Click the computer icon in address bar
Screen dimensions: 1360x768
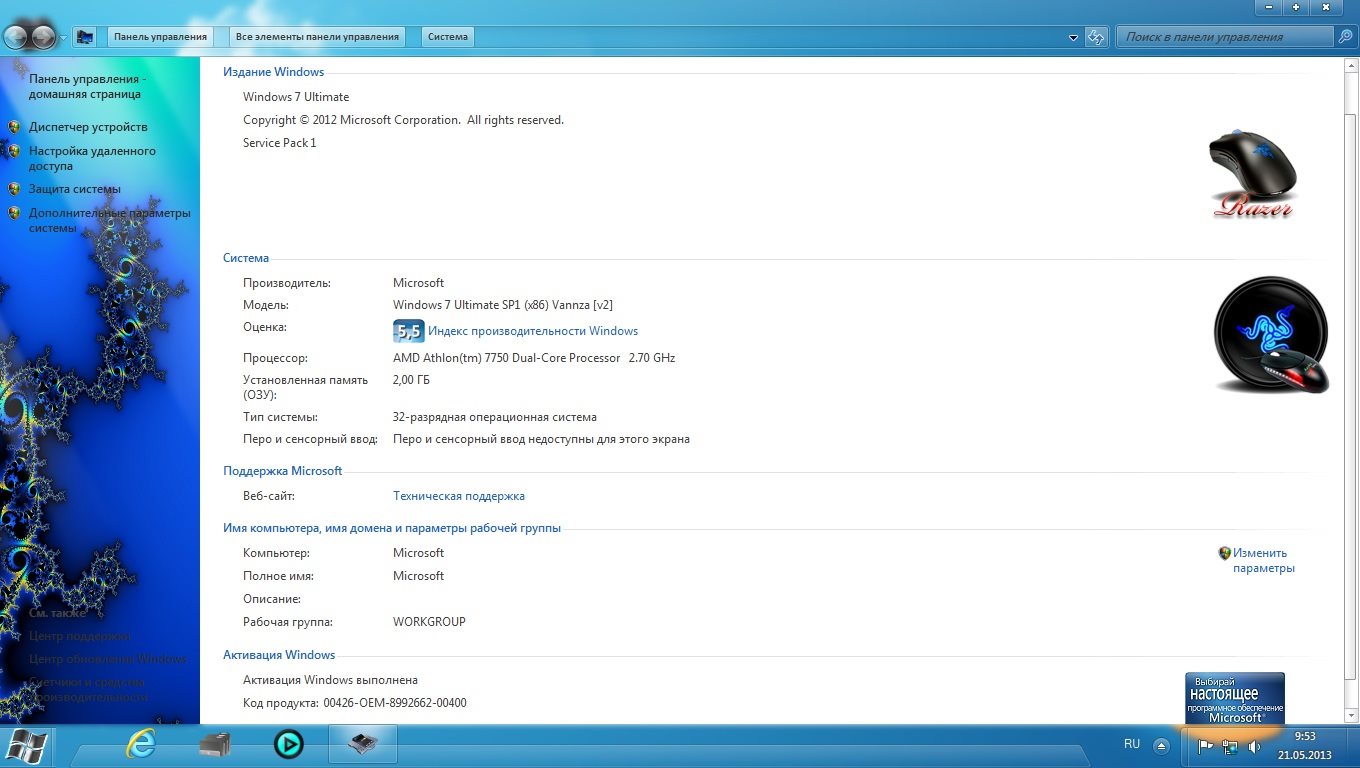click(85, 37)
